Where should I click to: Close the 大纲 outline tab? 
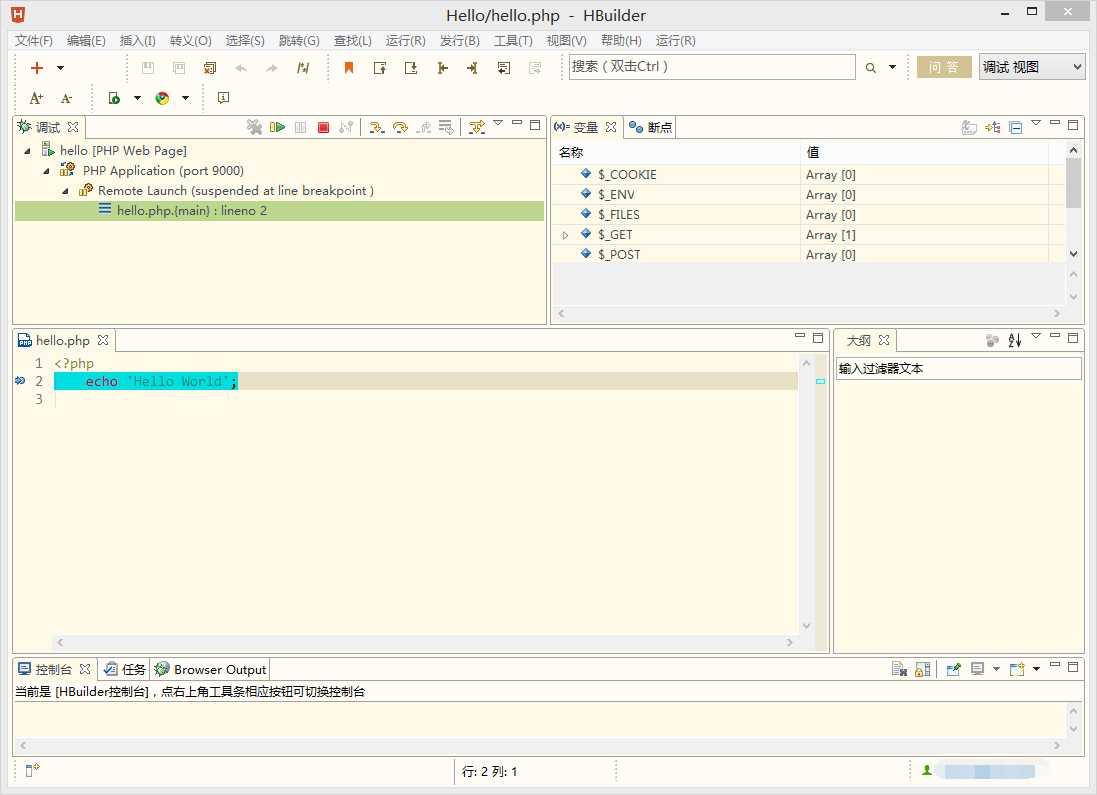point(884,340)
